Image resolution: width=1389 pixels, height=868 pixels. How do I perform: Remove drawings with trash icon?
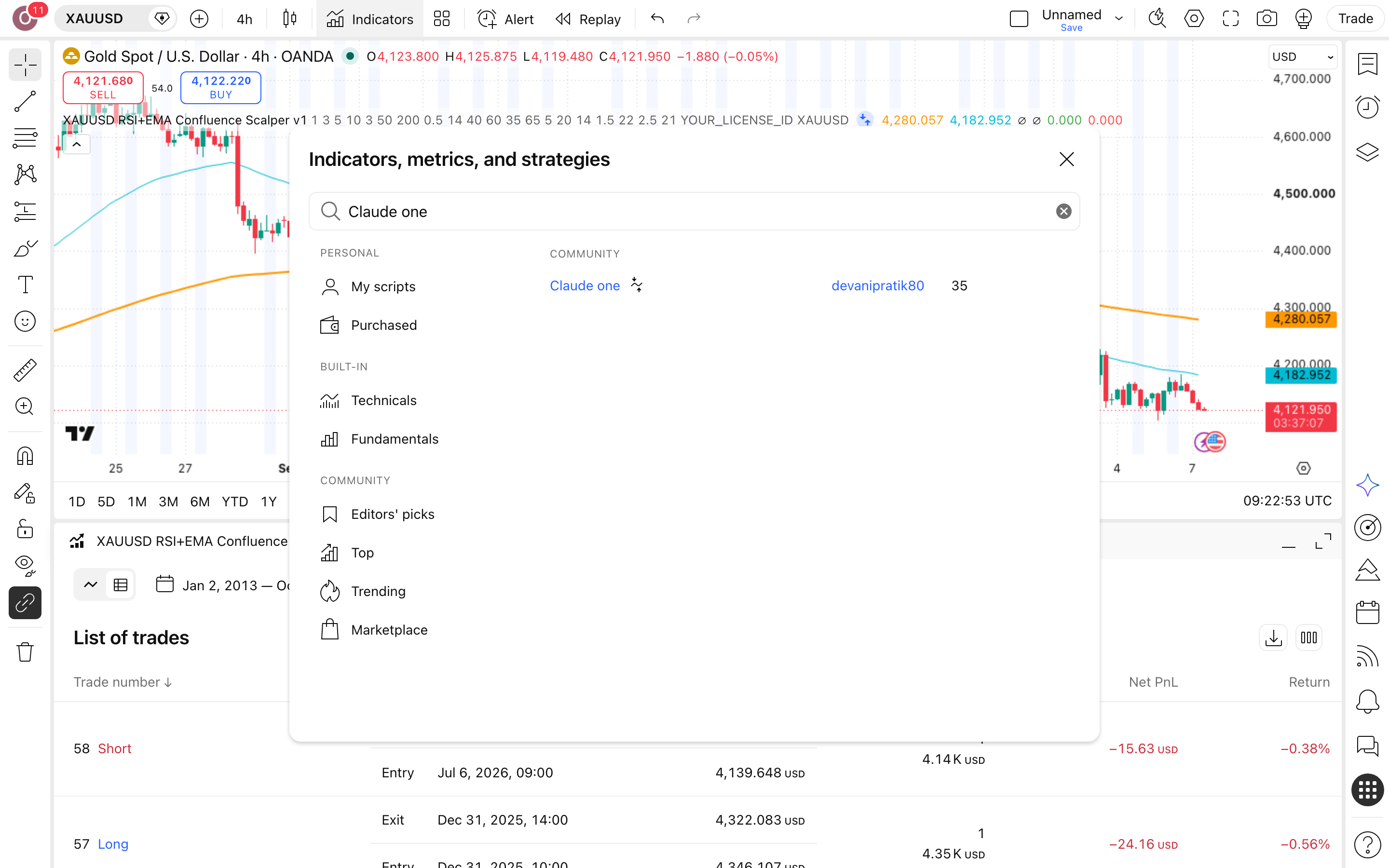[x=25, y=652]
